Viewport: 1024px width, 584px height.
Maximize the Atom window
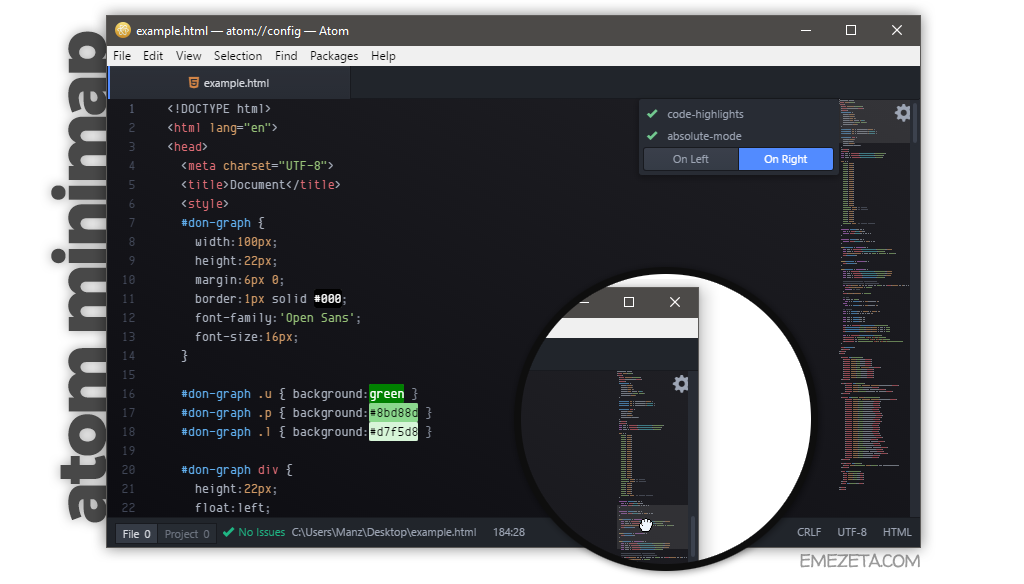click(851, 30)
